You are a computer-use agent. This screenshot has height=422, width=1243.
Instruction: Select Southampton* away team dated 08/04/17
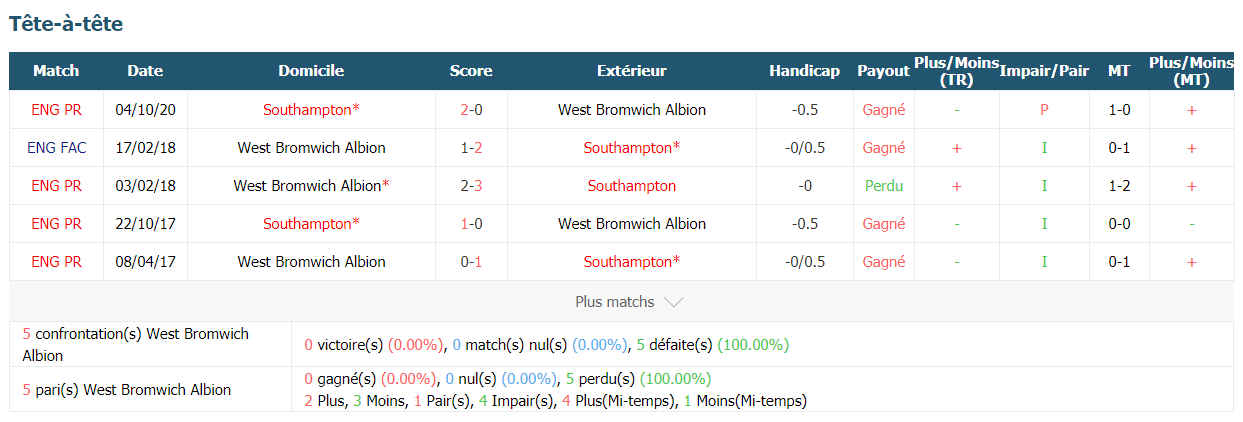(632, 262)
